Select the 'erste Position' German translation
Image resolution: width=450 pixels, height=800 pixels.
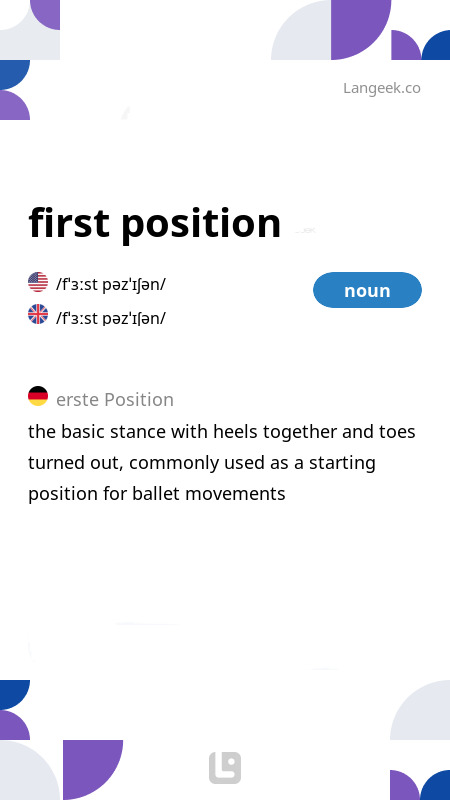pos(115,399)
